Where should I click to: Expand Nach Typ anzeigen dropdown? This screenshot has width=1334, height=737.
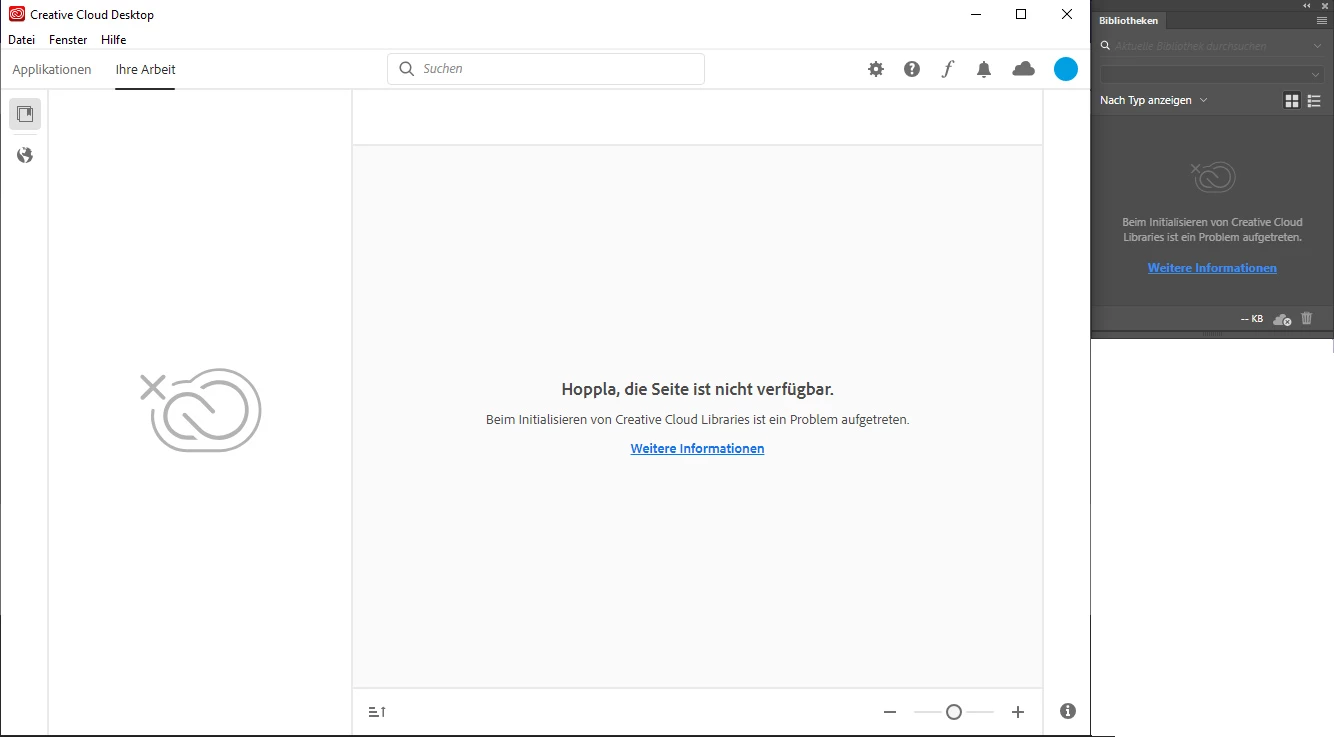[1154, 100]
